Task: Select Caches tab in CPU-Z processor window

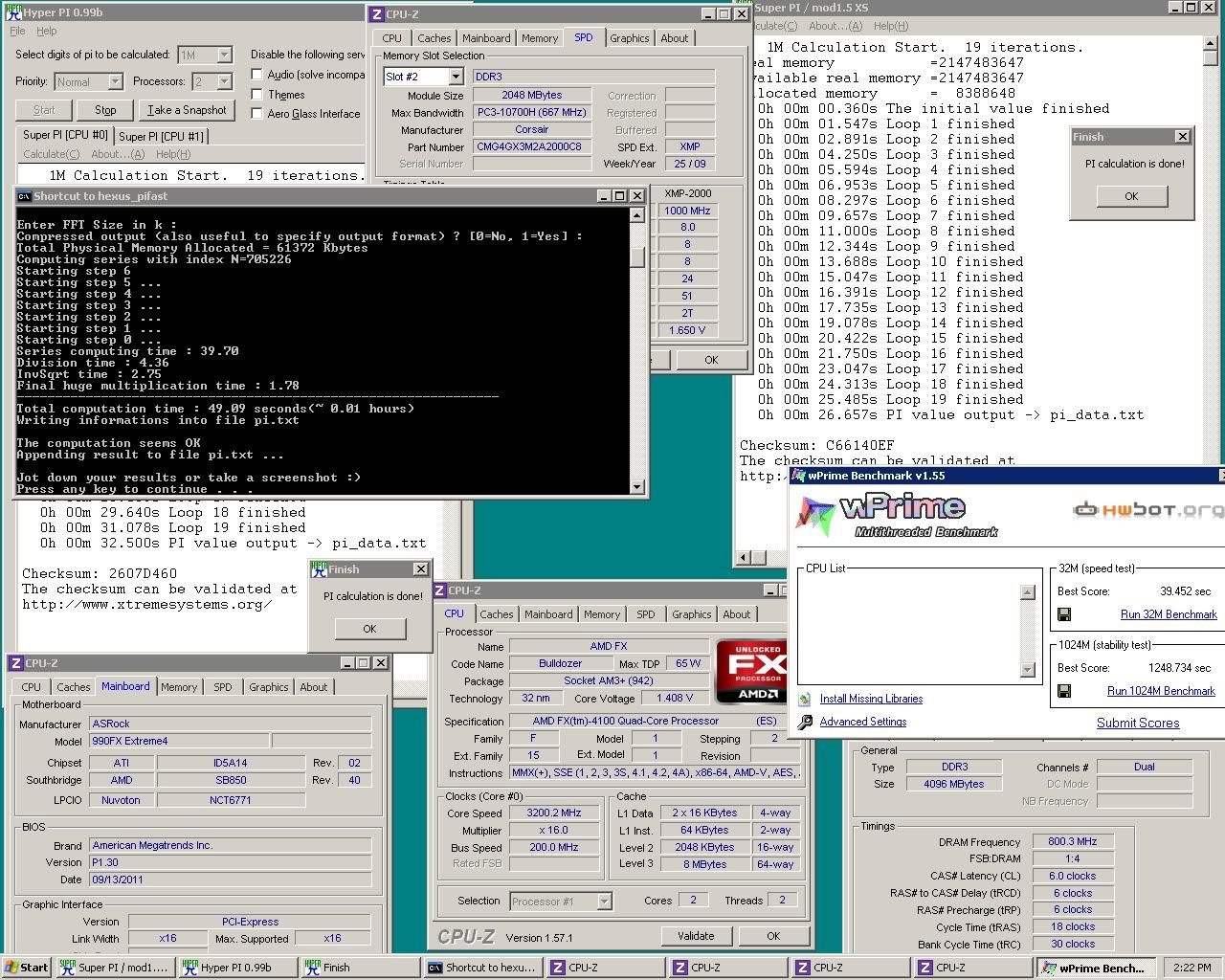Action: point(496,614)
